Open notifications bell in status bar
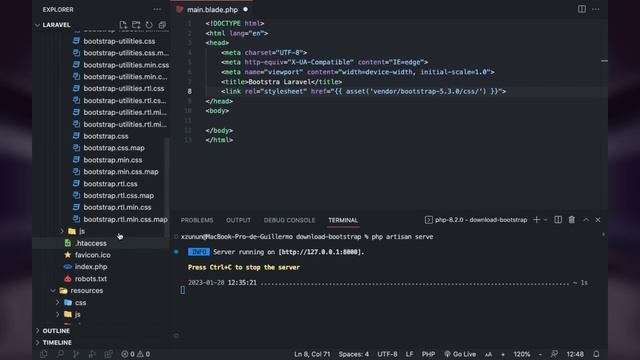Image resolution: width=640 pixels, height=360 pixels. click(596, 354)
